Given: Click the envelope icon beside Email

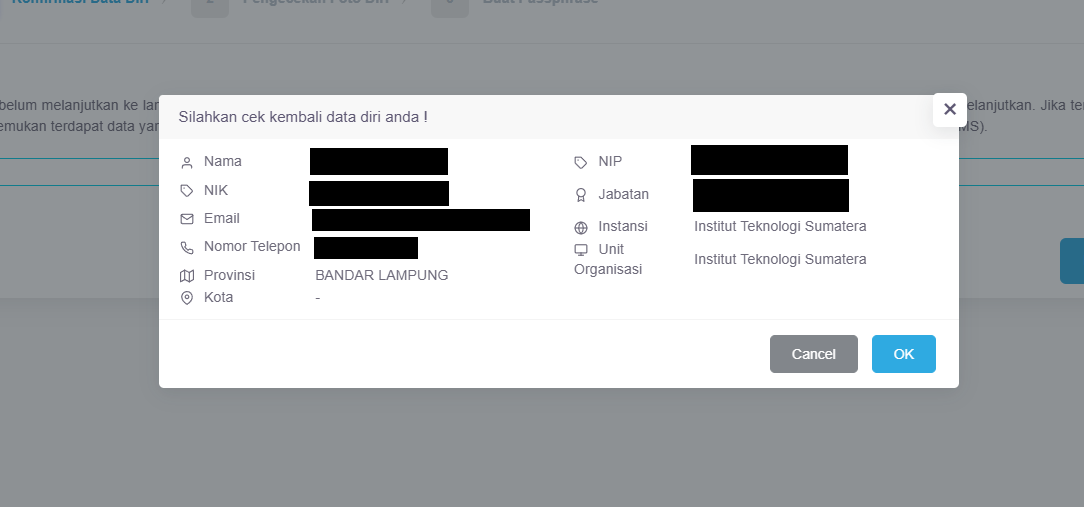Looking at the screenshot, I should [187, 219].
